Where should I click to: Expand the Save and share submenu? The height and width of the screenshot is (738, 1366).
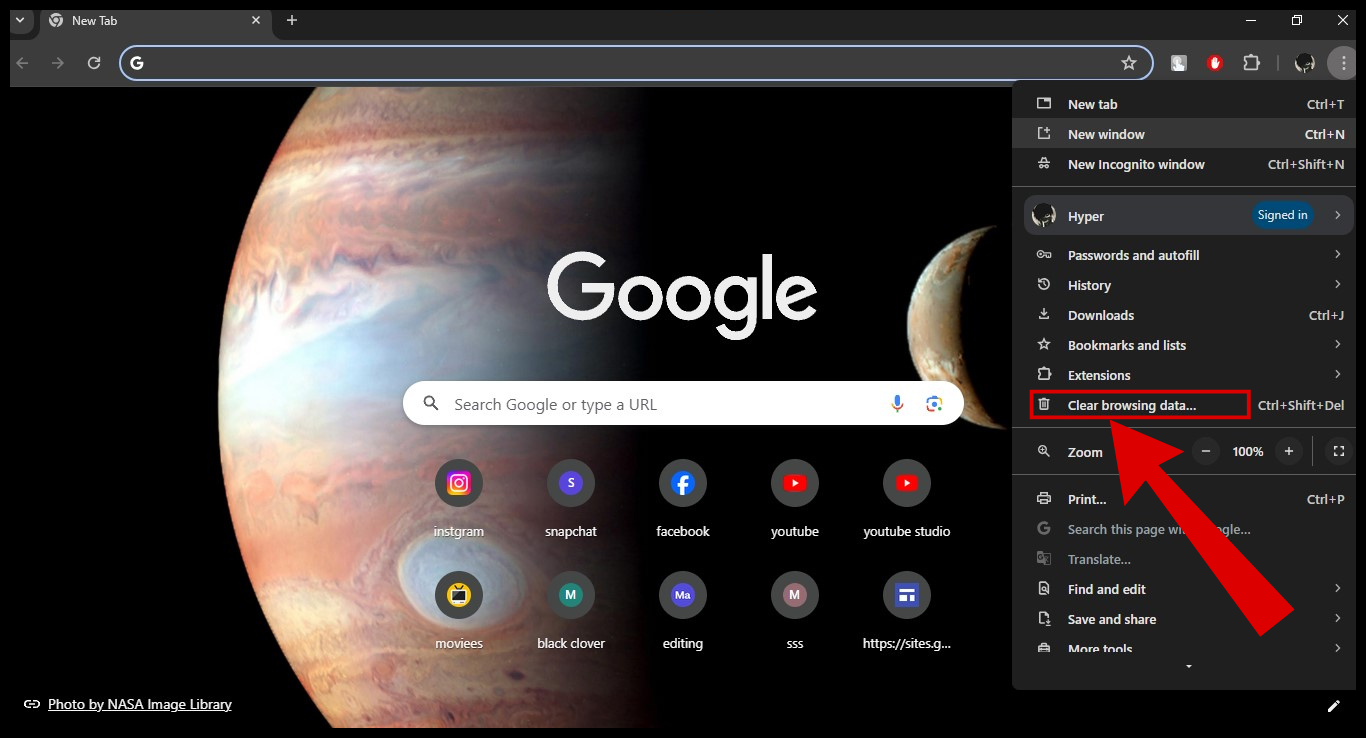pyautogui.click(x=1337, y=619)
